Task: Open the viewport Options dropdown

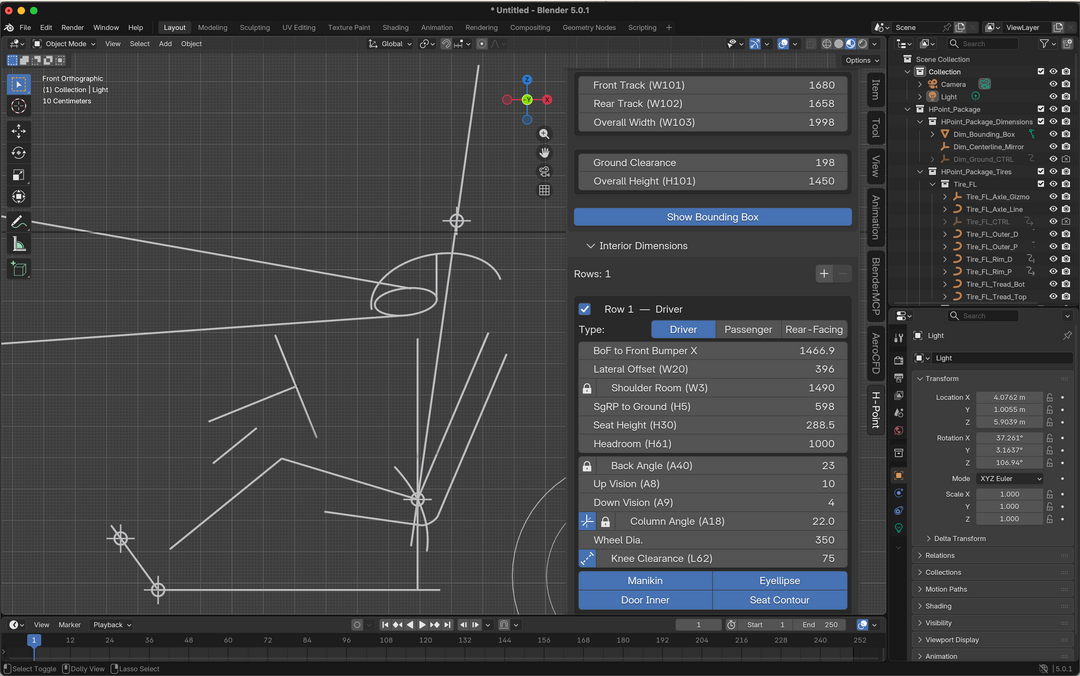Action: (x=862, y=60)
